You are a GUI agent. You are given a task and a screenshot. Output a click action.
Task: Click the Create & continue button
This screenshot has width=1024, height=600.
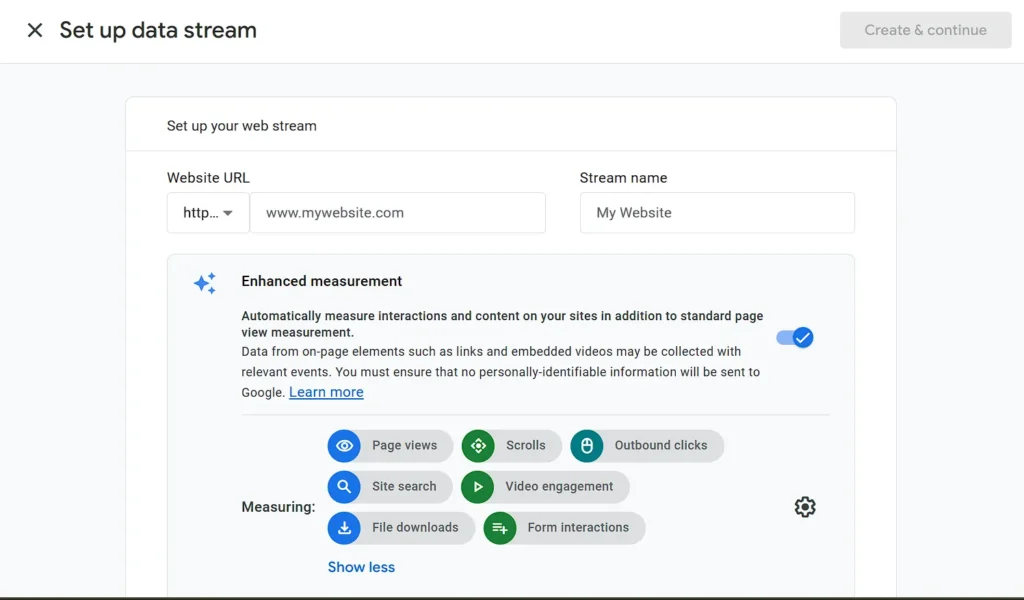coord(925,30)
